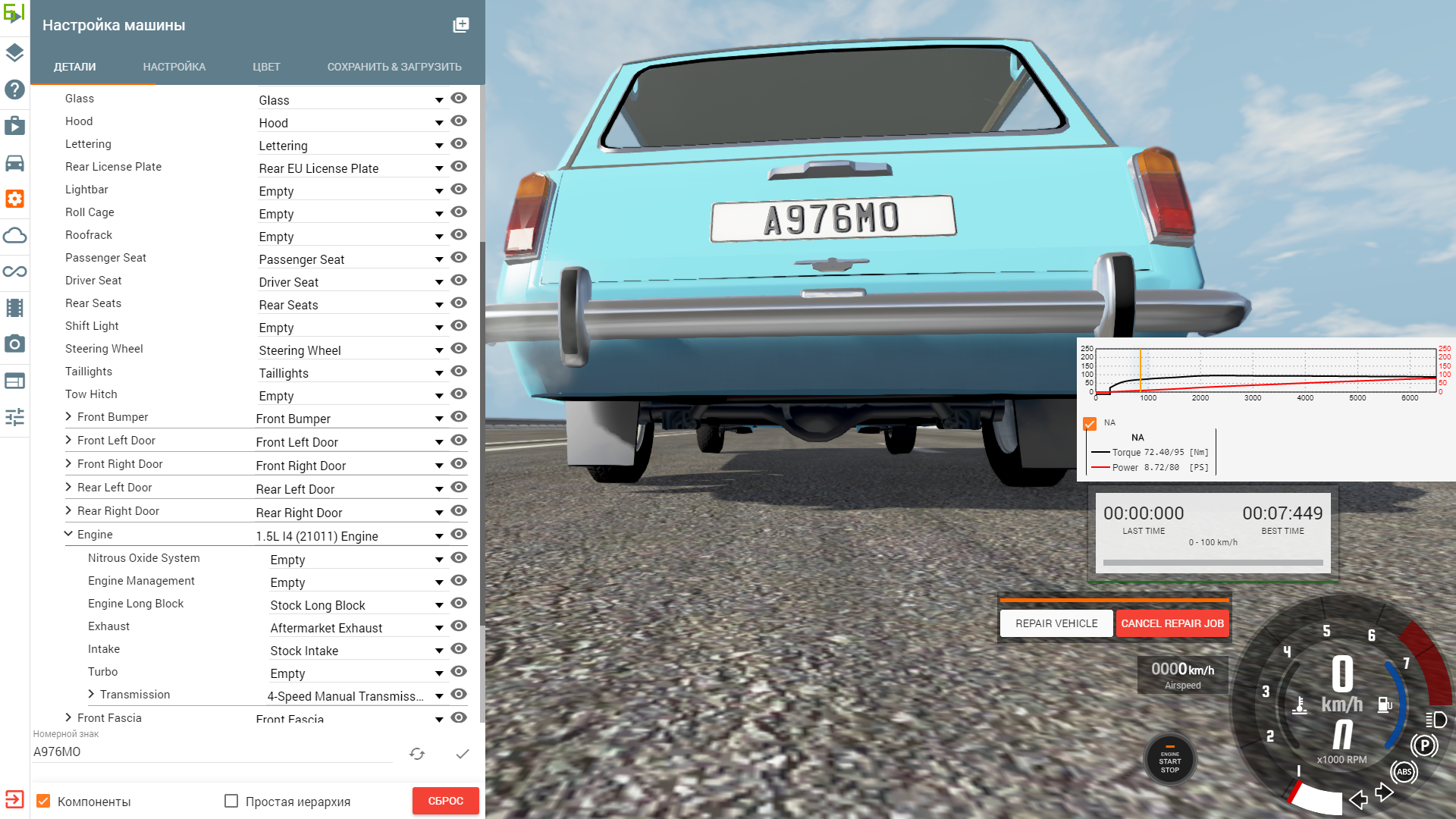This screenshot has width=1456, height=819.
Task: Open the cloud environment icon in sidebar
Action: tap(14, 235)
